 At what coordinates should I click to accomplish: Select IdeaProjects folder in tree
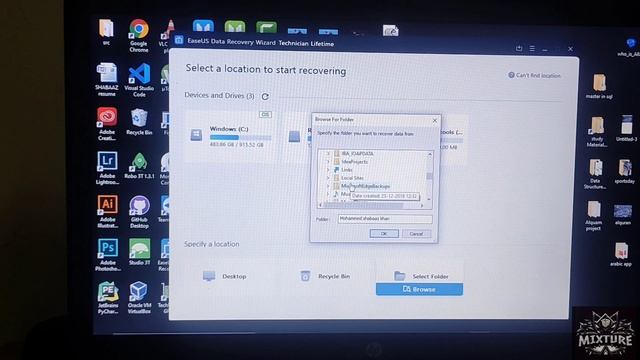tap(354, 162)
